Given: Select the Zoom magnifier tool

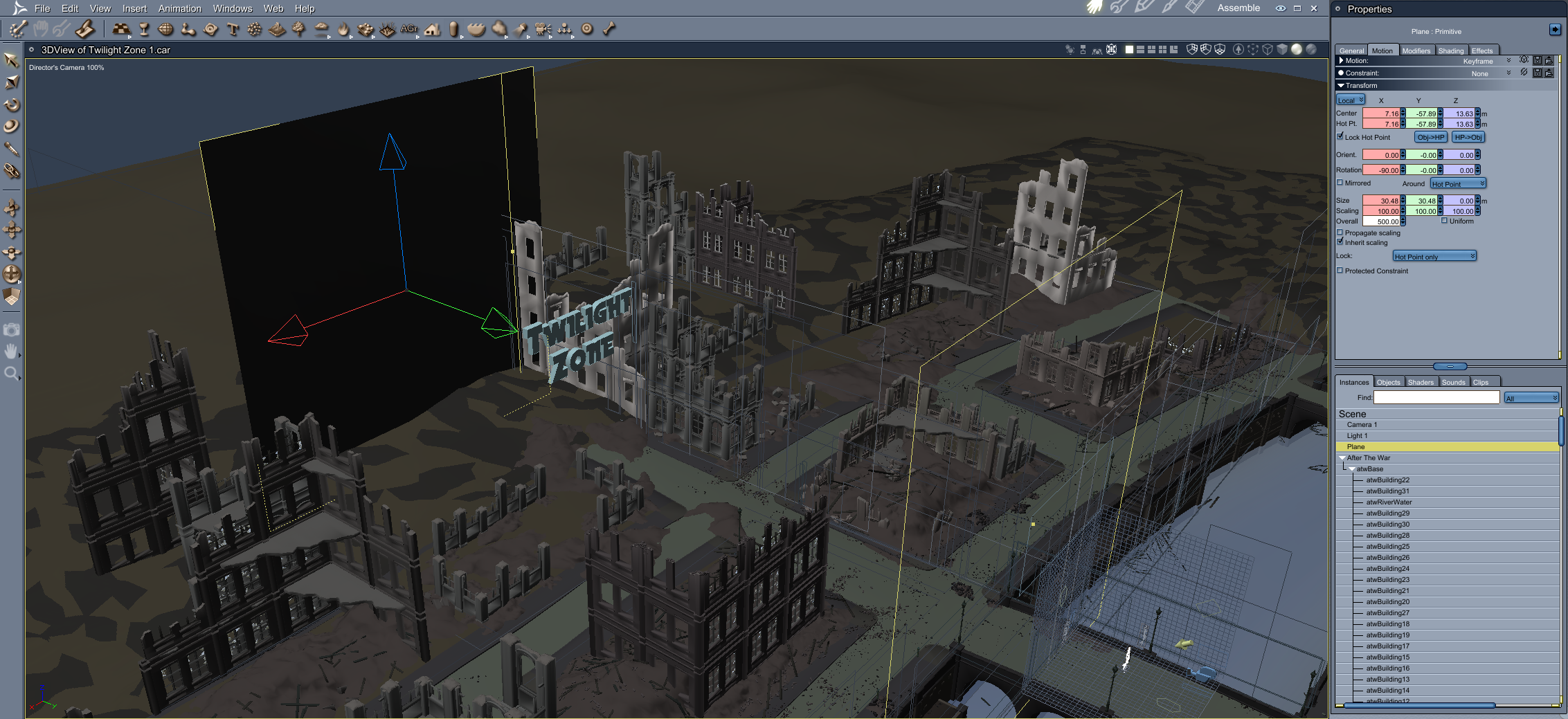Looking at the screenshot, I should point(12,374).
